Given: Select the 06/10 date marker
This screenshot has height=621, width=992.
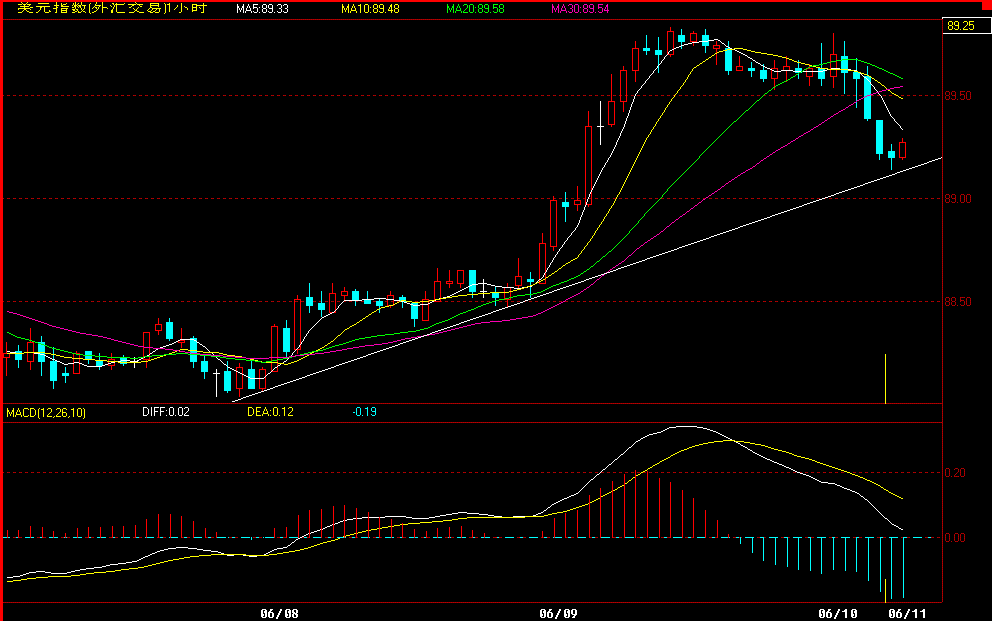Looking at the screenshot, I should 838,613.
